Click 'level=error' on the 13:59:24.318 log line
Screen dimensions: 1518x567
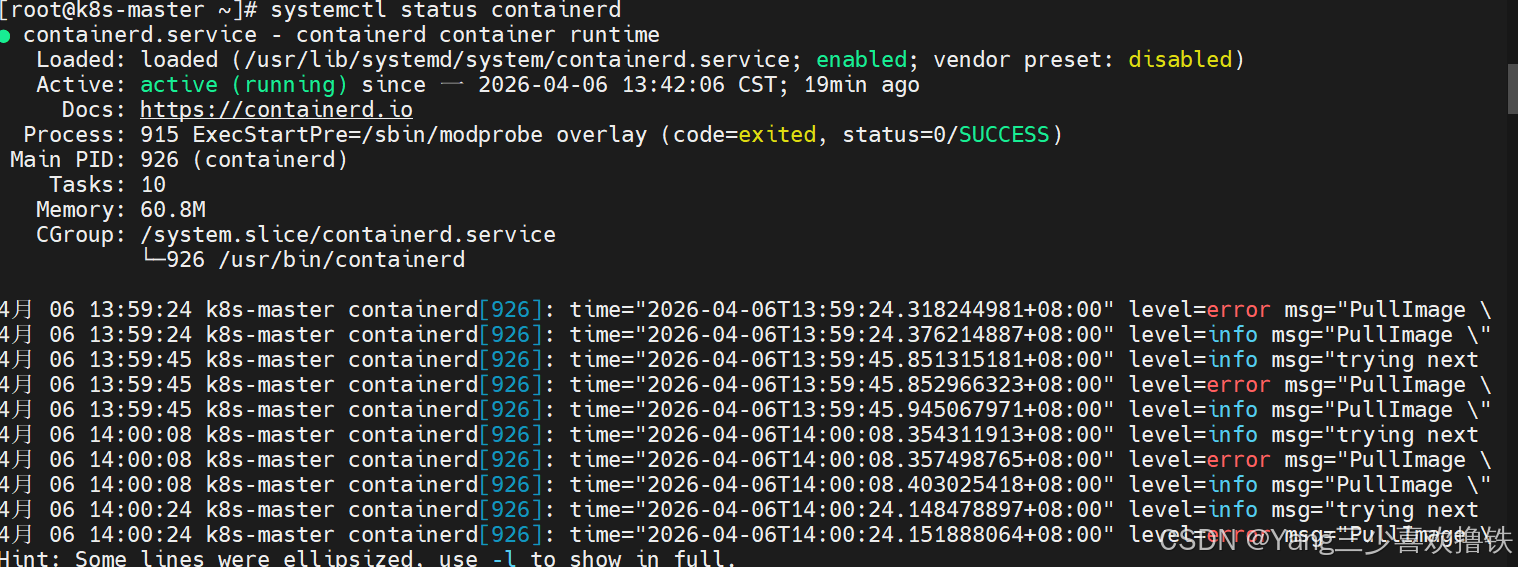[x=1199, y=310]
